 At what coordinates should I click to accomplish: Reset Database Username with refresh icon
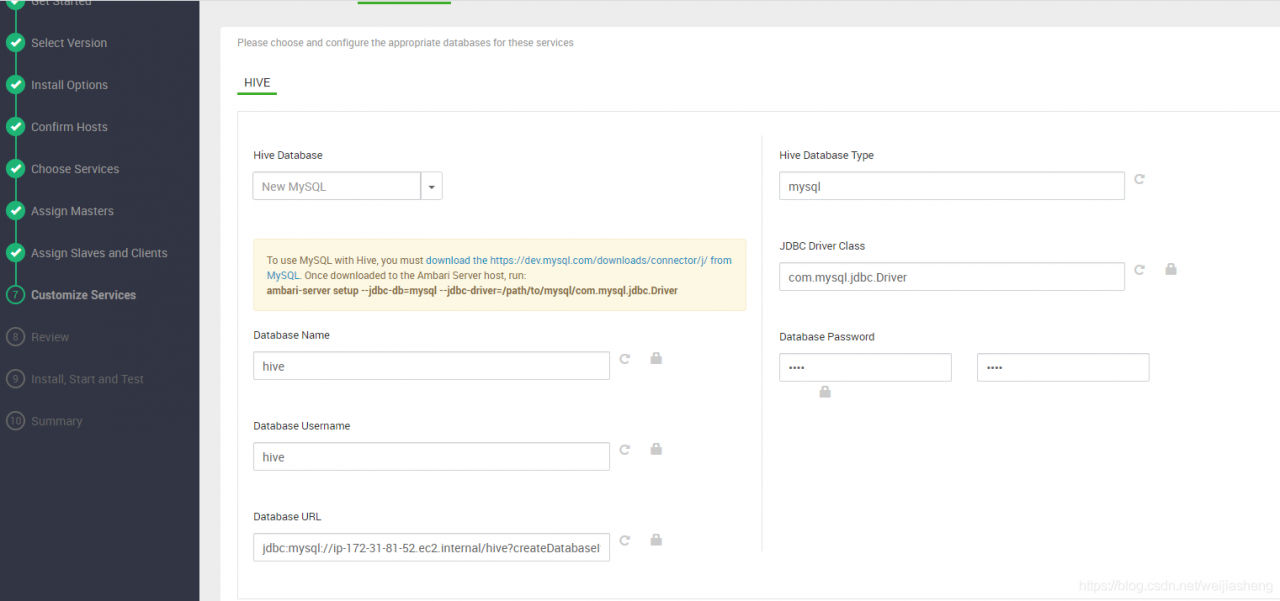pos(625,449)
